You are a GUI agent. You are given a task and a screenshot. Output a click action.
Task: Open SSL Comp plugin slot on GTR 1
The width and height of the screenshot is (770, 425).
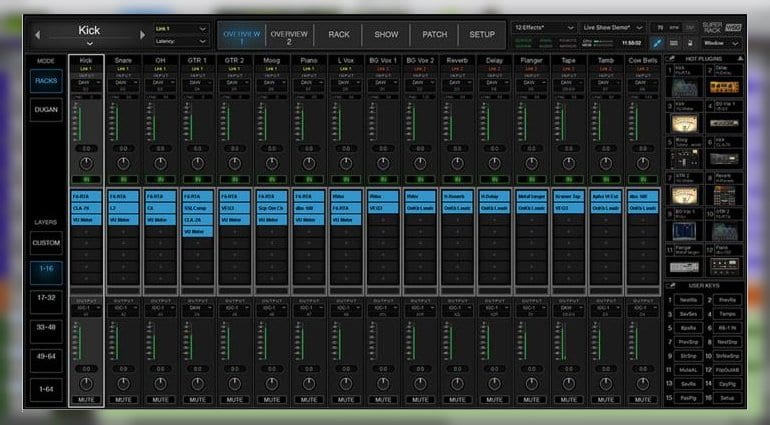click(x=197, y=208)
